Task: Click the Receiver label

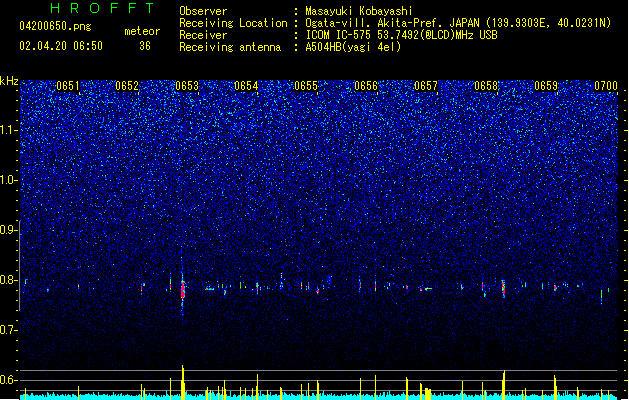Action: [x=203, y=35]
